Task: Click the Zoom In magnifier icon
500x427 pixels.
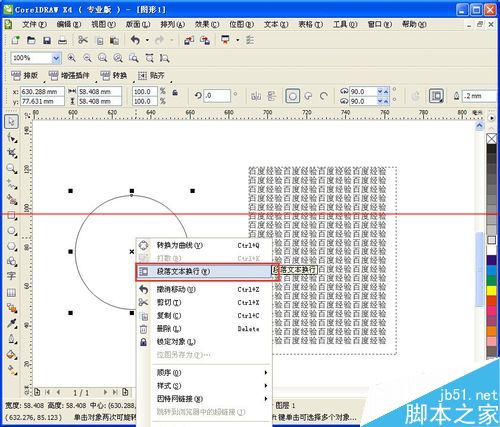Action: point(71,58)
